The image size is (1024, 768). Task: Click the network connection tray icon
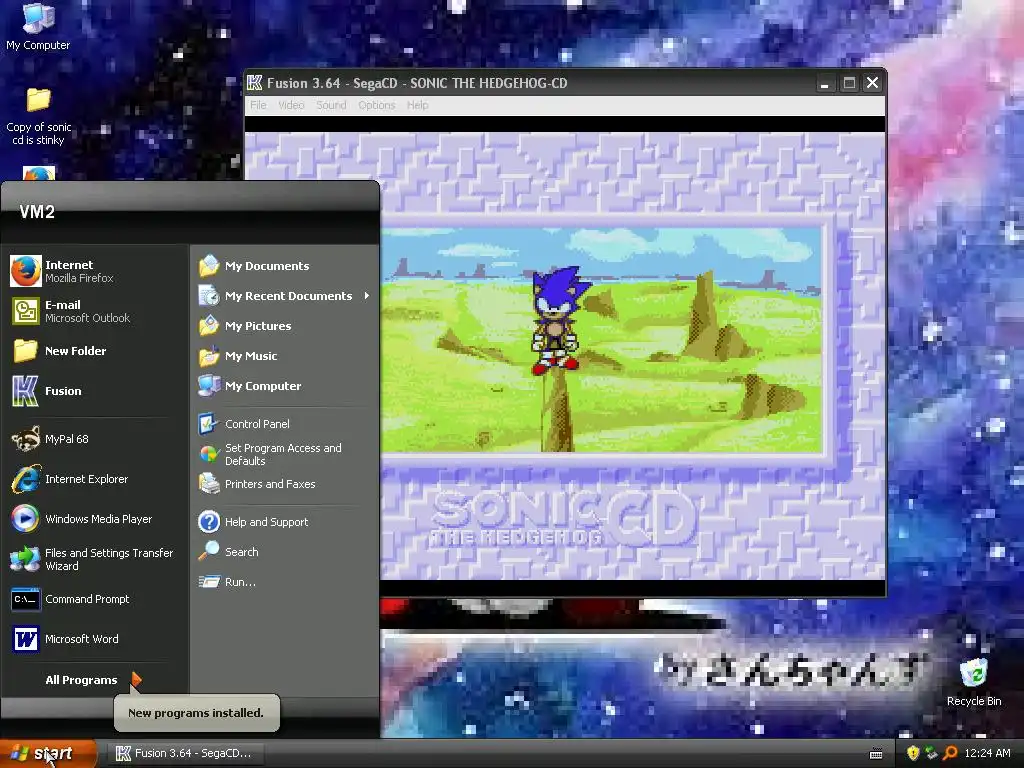click(931, 753)
